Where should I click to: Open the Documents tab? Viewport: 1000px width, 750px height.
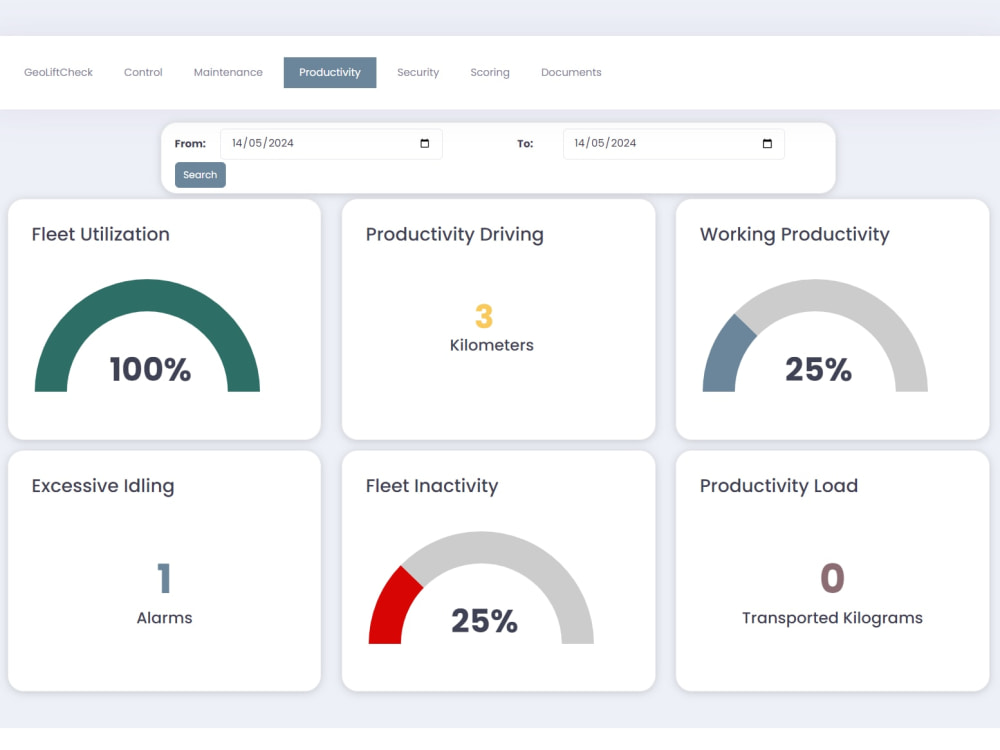[x=571, y=72]
